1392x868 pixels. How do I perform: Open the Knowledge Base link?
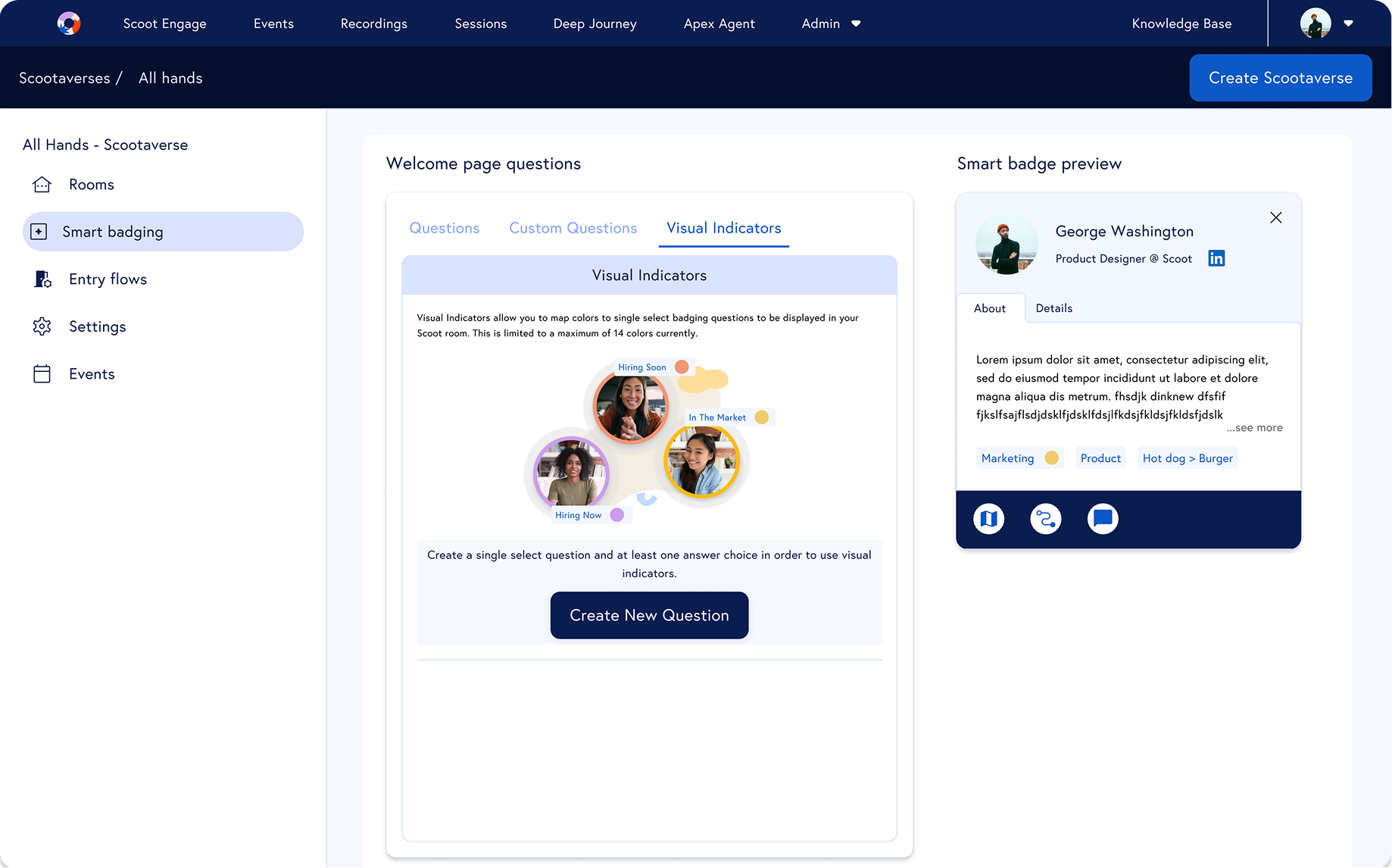[1181, 23]
